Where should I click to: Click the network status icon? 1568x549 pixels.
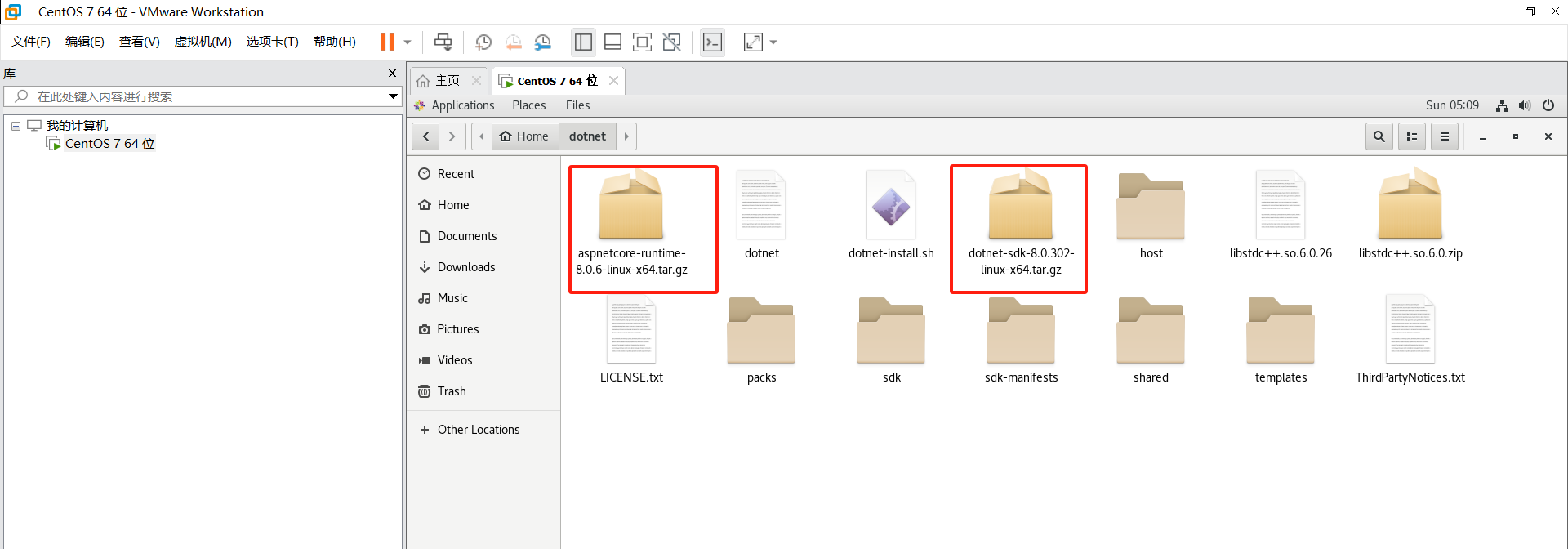1502,105
